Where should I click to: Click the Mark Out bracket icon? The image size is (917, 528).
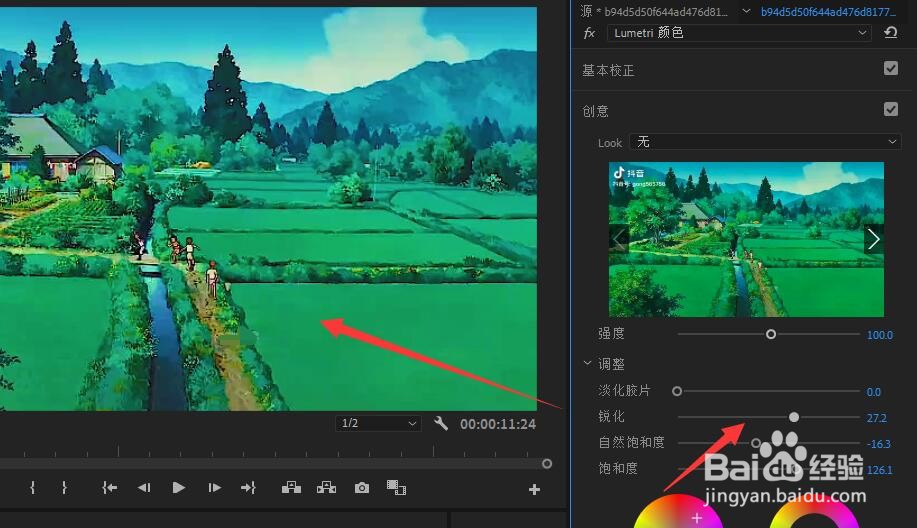pyautogui.click(x=64, y=487)
